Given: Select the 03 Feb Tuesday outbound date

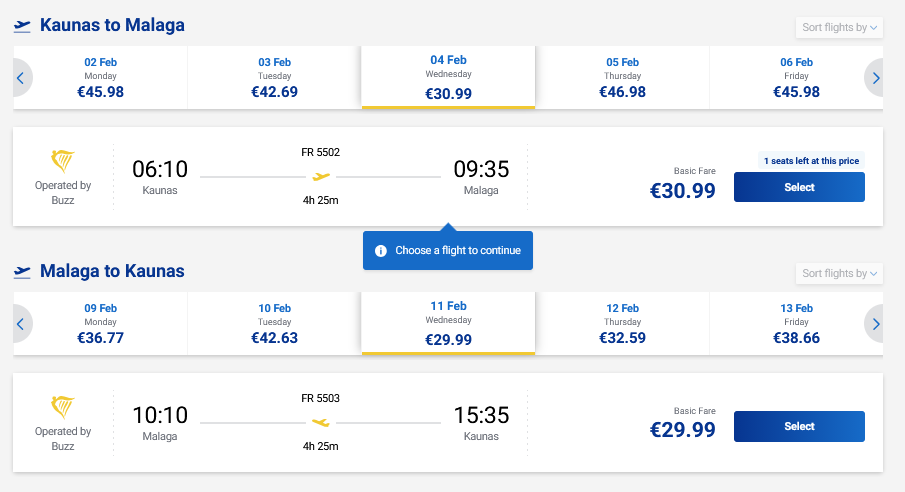Looking at the screenshot, I should pyautogui.click(x=274, y=77).
